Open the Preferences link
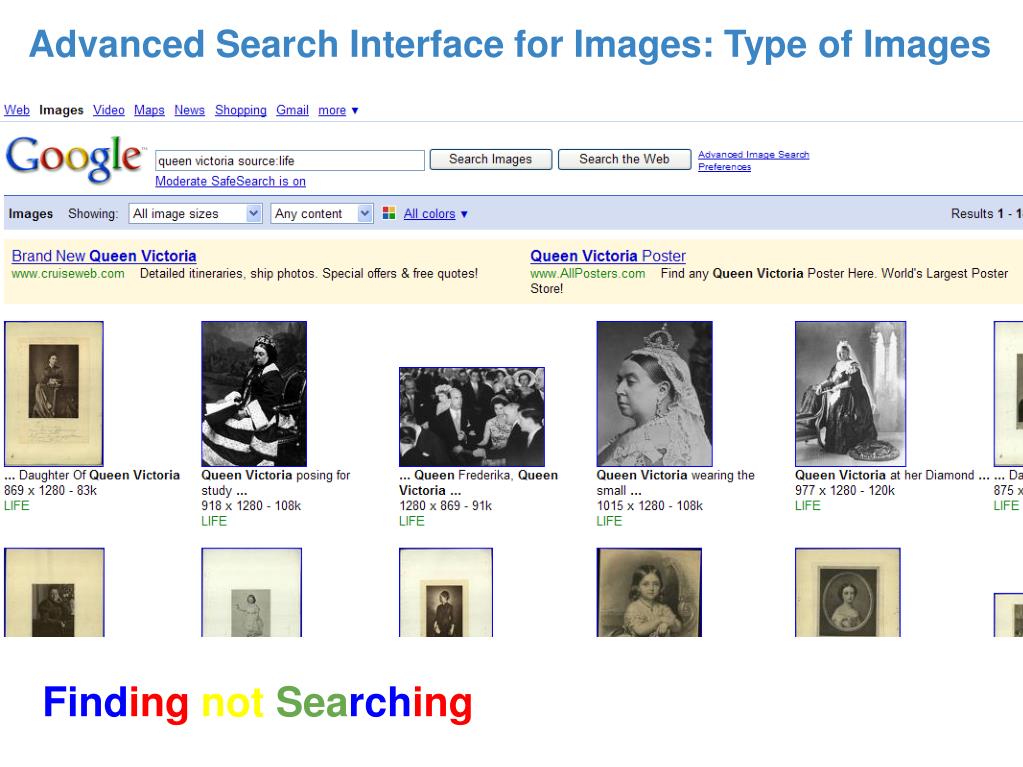 [724, 167]
